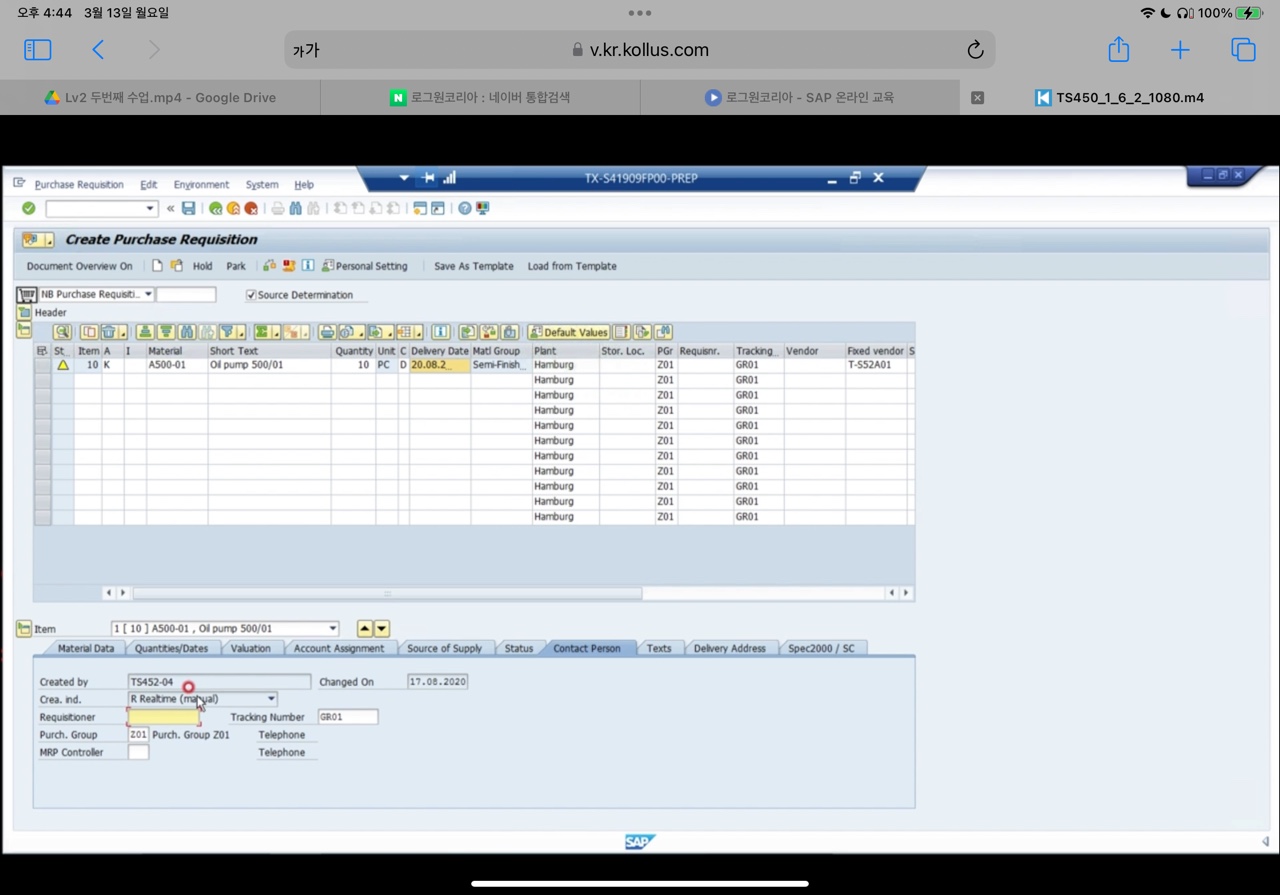Click the green Back arrow icon
Screen dimensions: 1280x895
pos(215,208)
